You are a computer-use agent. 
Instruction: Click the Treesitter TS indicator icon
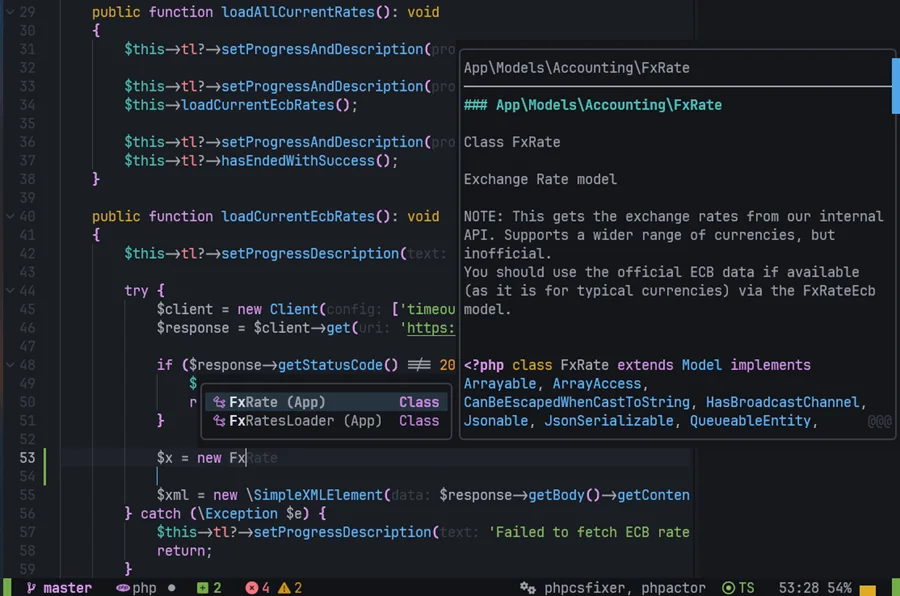728,588
